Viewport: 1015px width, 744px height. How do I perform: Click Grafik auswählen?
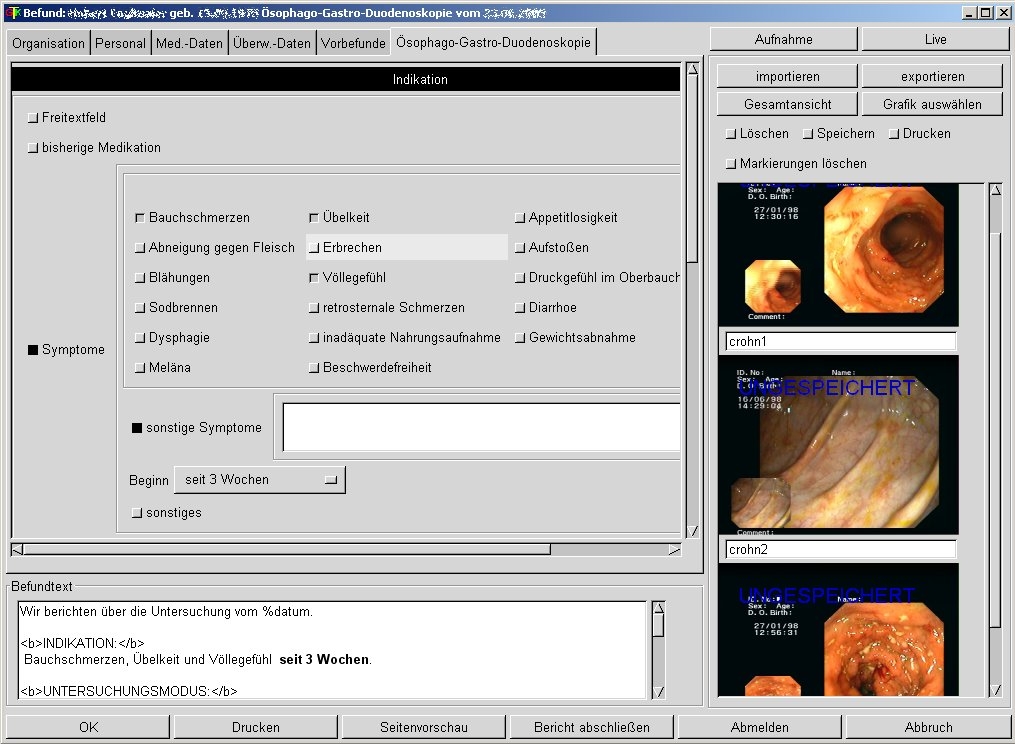pyautogui.click(x=932, y=104)
